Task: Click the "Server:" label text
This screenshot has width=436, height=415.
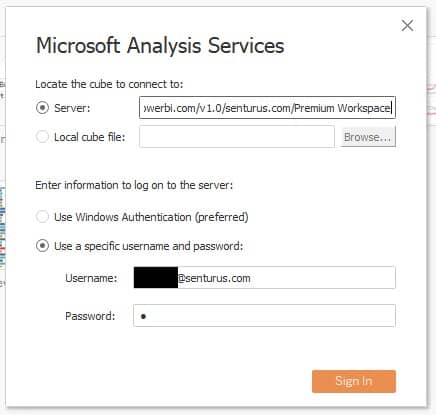Action: click(x=72, y=108)
